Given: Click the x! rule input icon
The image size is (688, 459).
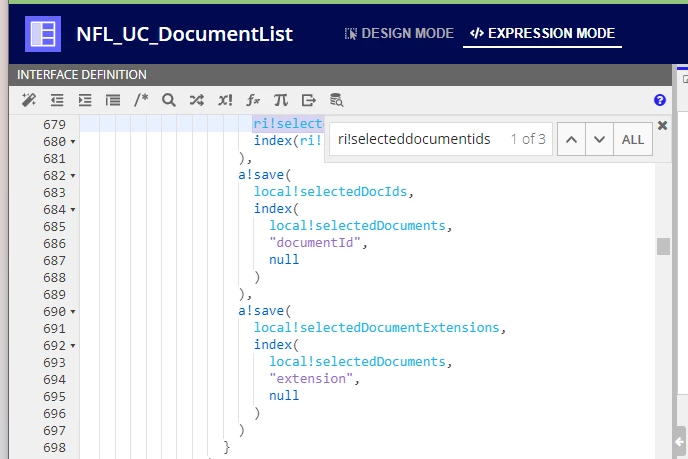Looking at the screenshot, I should coord(225,100).
